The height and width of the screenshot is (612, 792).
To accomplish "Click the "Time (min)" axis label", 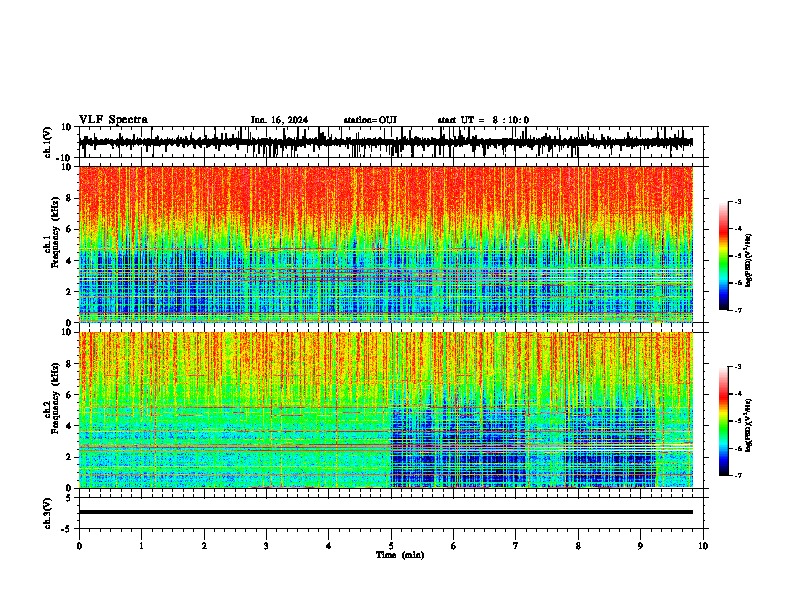I will (x=400, y=555).
